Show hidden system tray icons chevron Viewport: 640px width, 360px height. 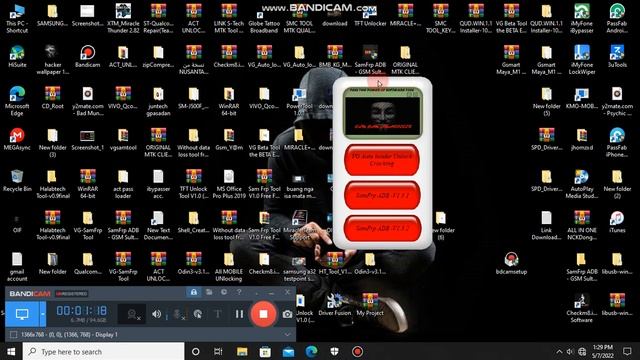[x=559, y=351]
